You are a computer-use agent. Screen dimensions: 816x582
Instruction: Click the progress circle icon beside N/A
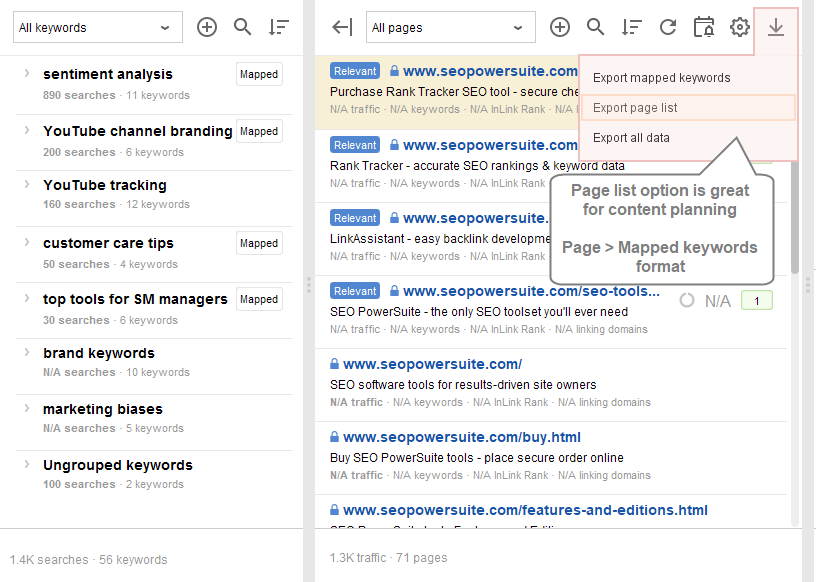tap(687, 300)
